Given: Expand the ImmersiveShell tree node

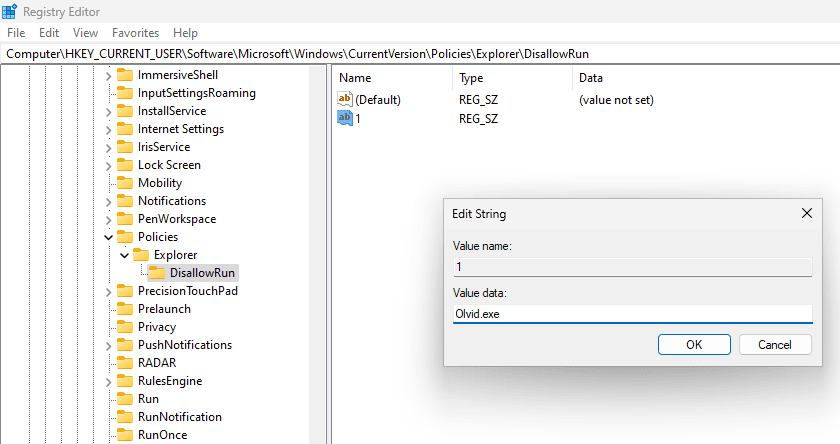Looking at the screenshot, I should pos(108,75).
